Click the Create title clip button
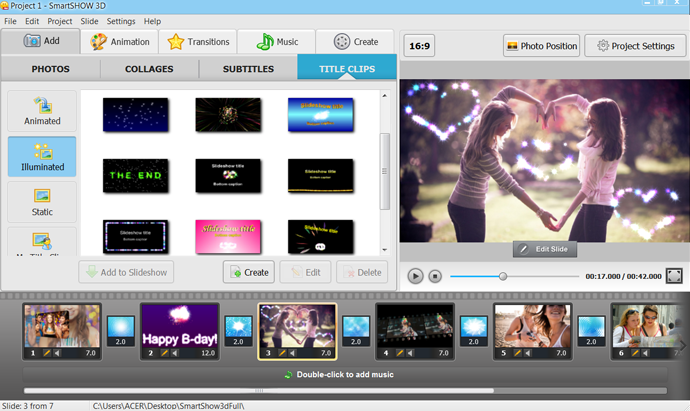The image size is (690, 411). pyautogui.click(x=249, y=272)
